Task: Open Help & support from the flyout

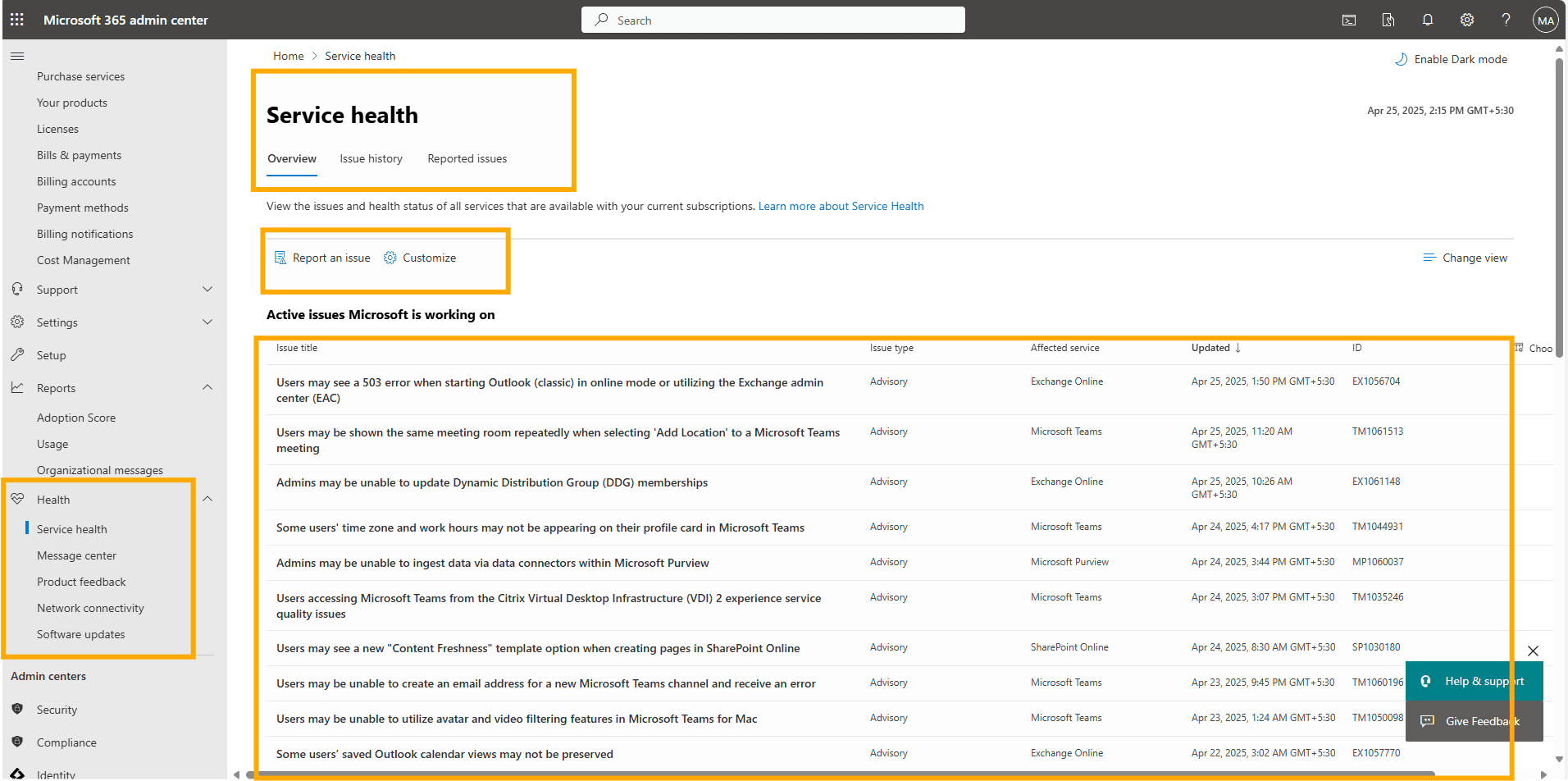Action: [1474, 681]
